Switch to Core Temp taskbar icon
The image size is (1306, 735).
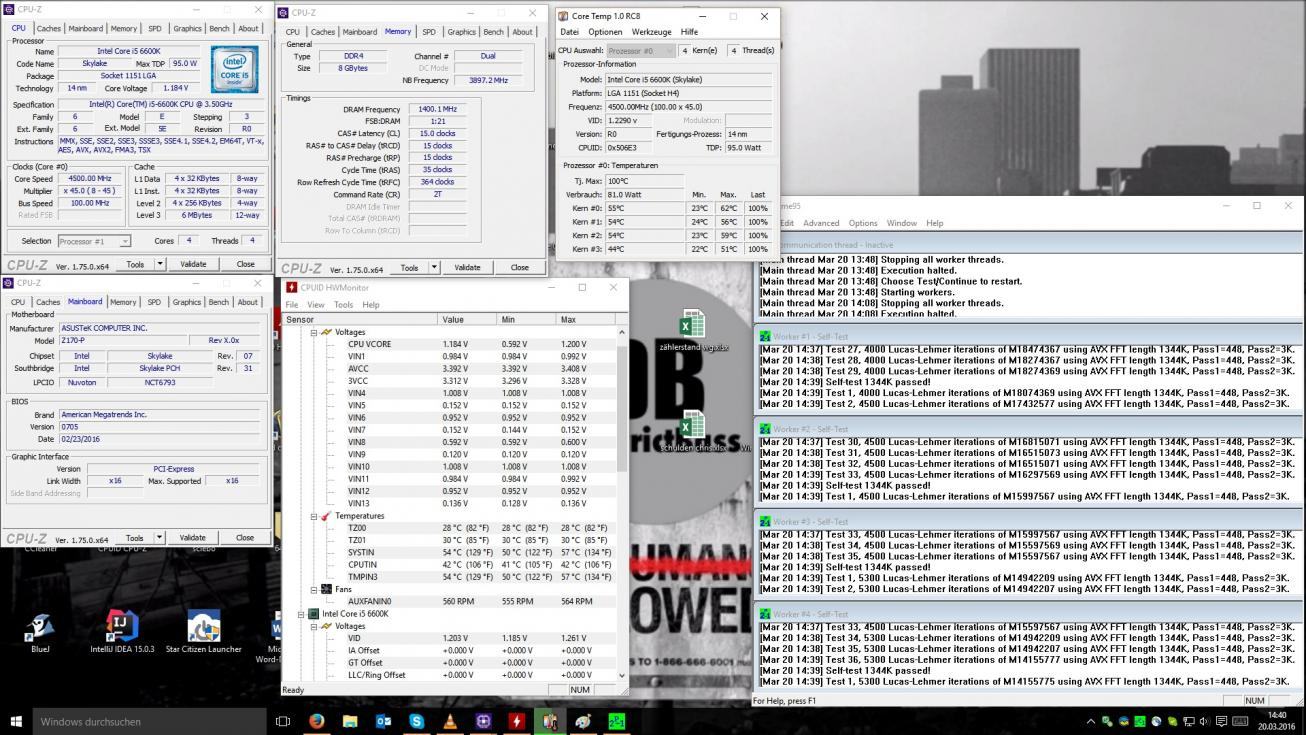[549, 721]
